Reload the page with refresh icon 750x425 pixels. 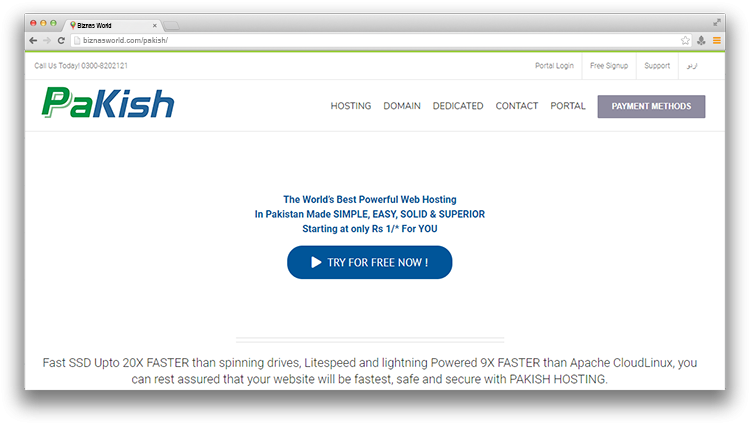61,40
